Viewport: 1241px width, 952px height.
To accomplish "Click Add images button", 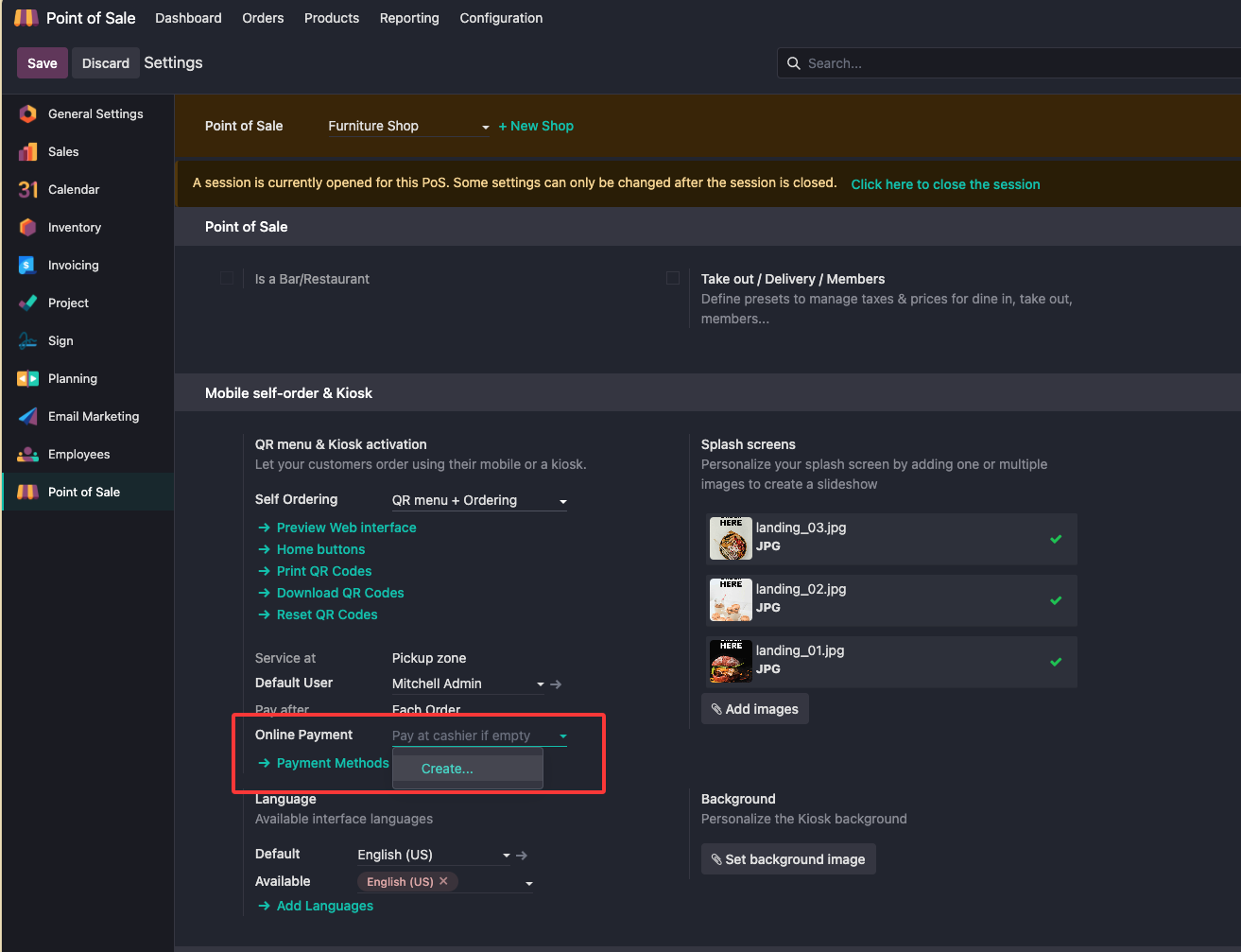I will tap(755, 709).
